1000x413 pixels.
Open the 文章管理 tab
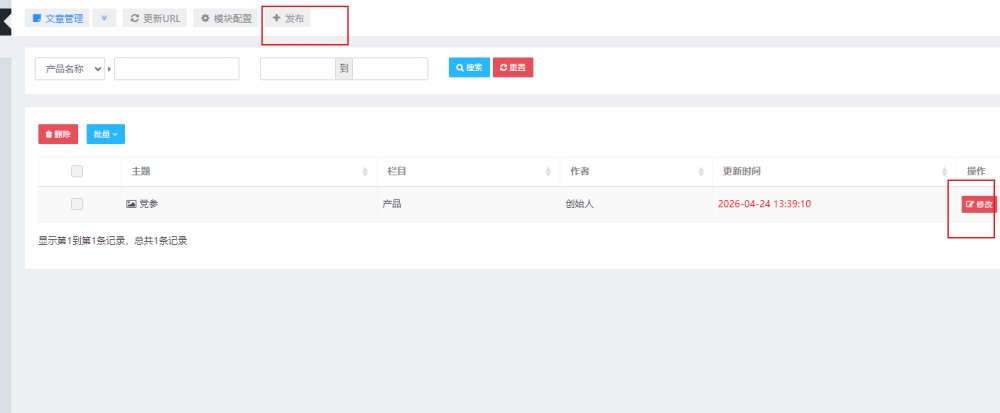[x=56, y=18]
